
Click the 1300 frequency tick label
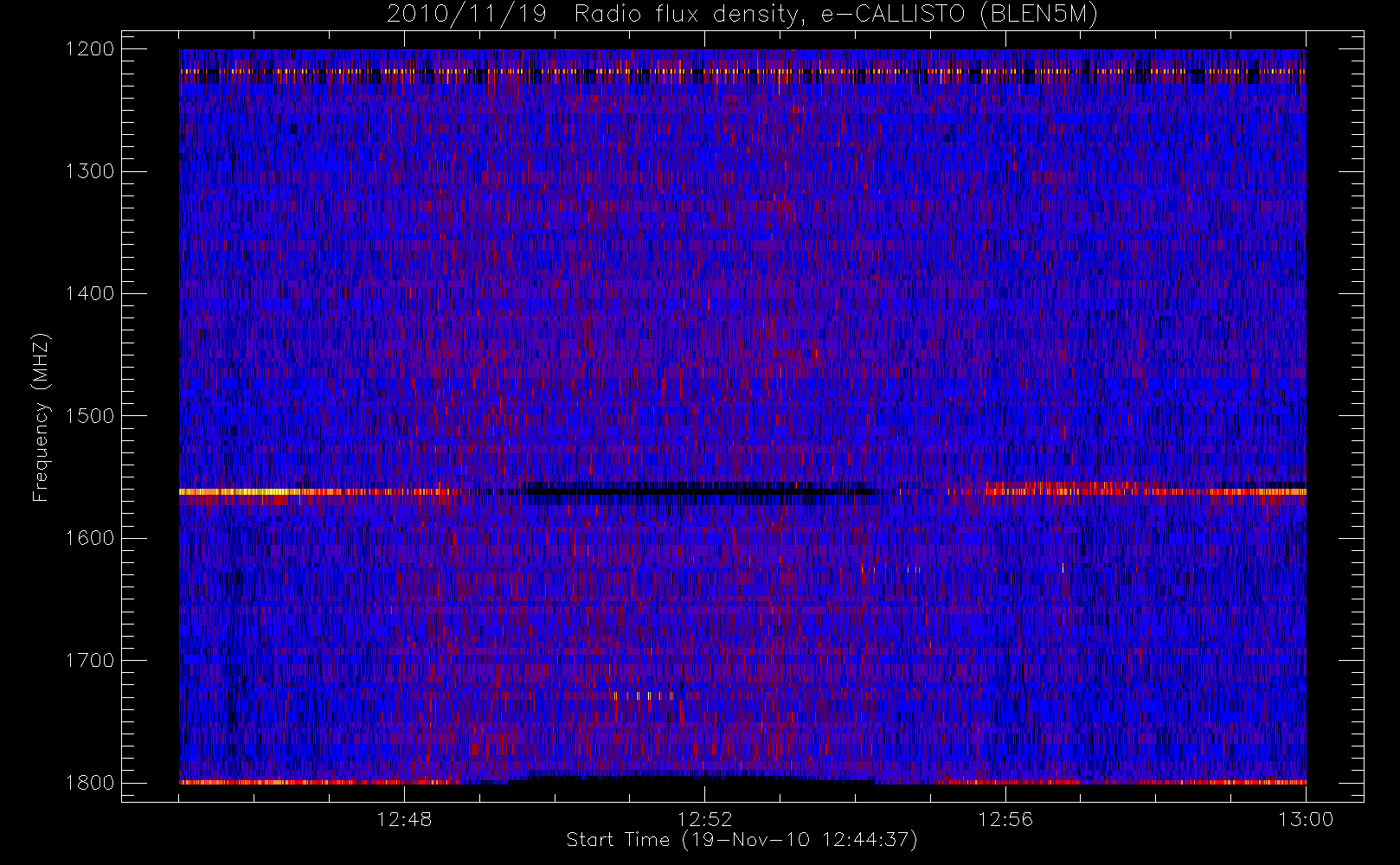point(89,171)
